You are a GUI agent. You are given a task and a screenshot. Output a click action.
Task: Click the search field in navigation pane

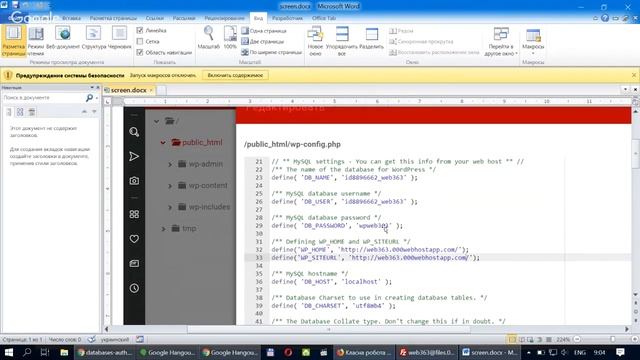coord(43,98)
